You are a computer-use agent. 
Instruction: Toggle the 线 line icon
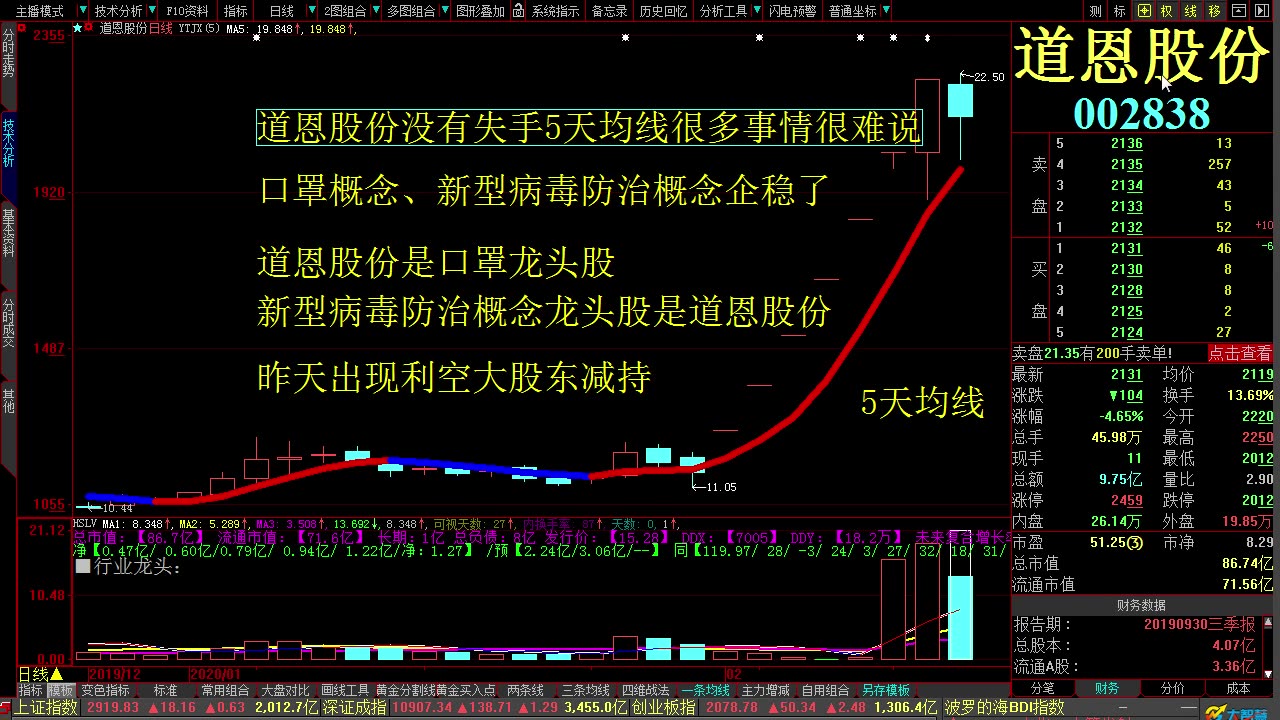click(1191, 11)
